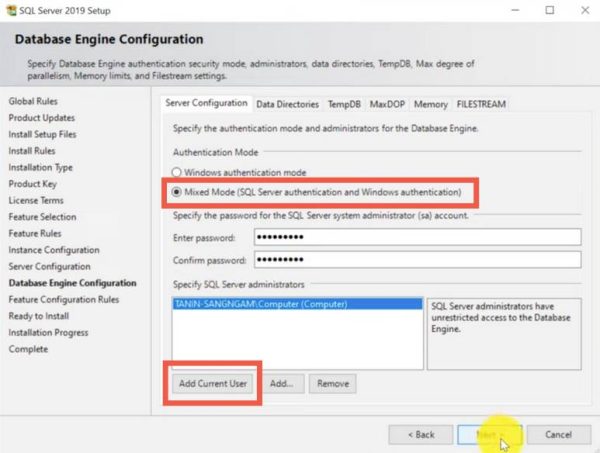This screenshot has width=600, height=453.
Task: Select Mixed Mode authentication radio button
Action: pyautogui.click(x=176, y=192)
